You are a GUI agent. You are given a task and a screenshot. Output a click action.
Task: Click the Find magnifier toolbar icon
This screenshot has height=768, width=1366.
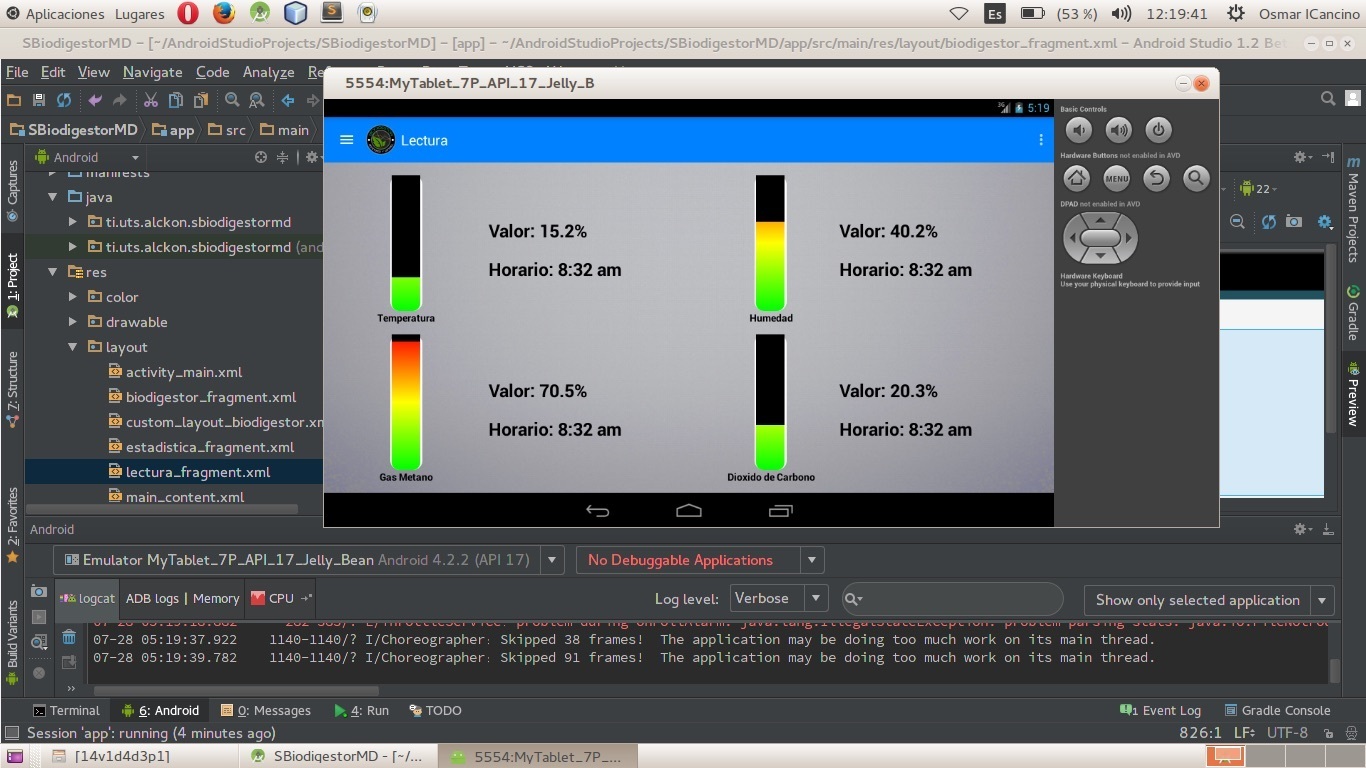pos(232,100)
